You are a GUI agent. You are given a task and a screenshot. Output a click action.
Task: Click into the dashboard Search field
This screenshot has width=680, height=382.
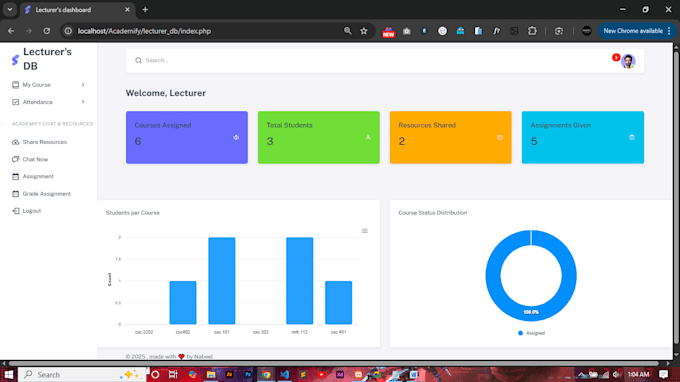click(x=373, y=61)
